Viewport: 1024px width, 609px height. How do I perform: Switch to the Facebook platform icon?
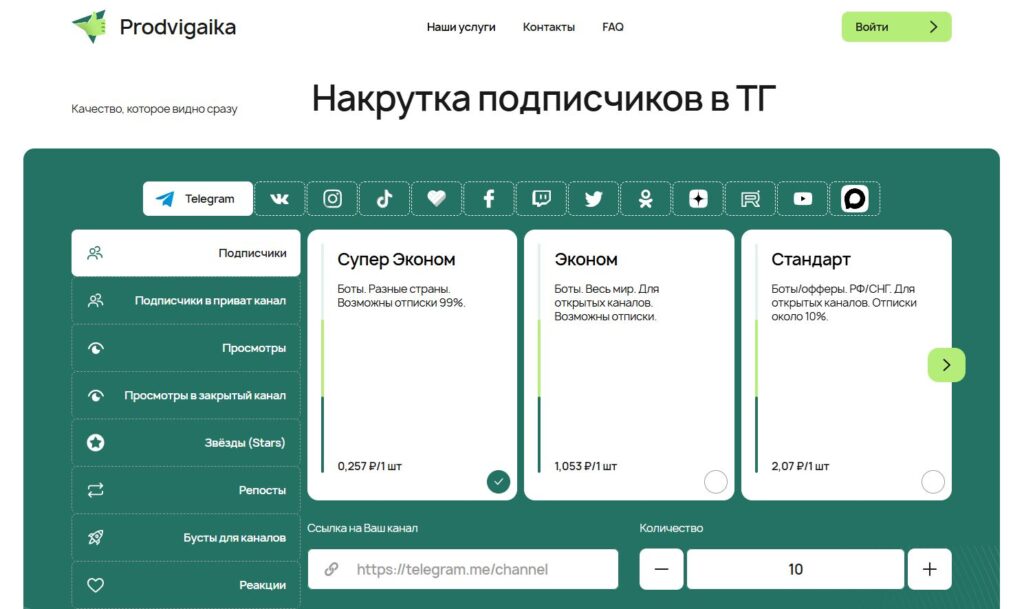point(489,198)
